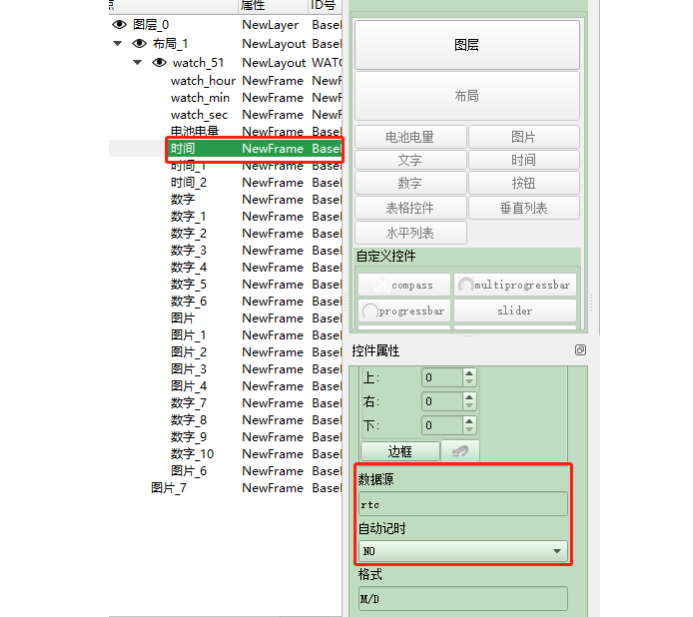Click the 右 margin value field
The height and width of the screenshot is (617, 693).
[x=442, y=401]
